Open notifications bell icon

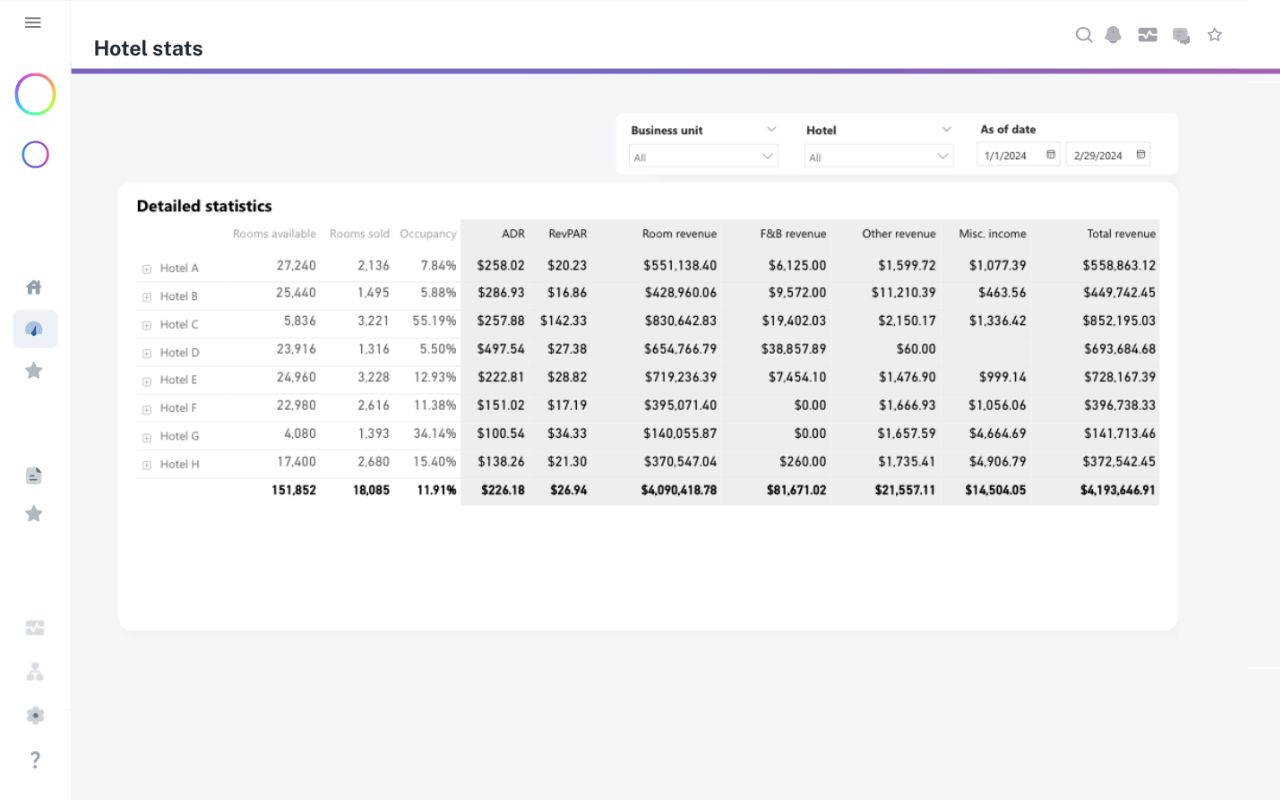coord(1113,35)
